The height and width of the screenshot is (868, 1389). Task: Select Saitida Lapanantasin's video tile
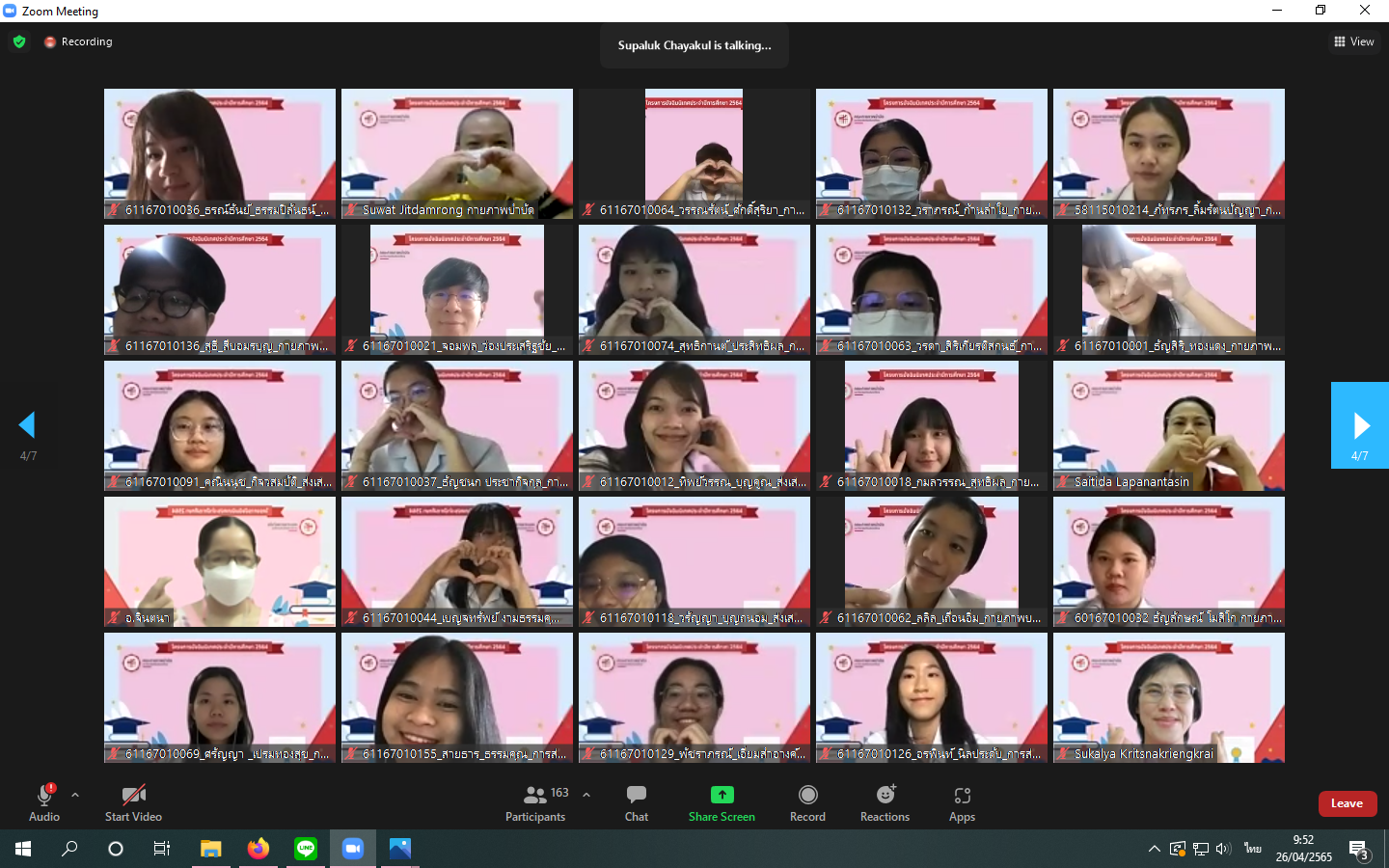click(1168, 424)
